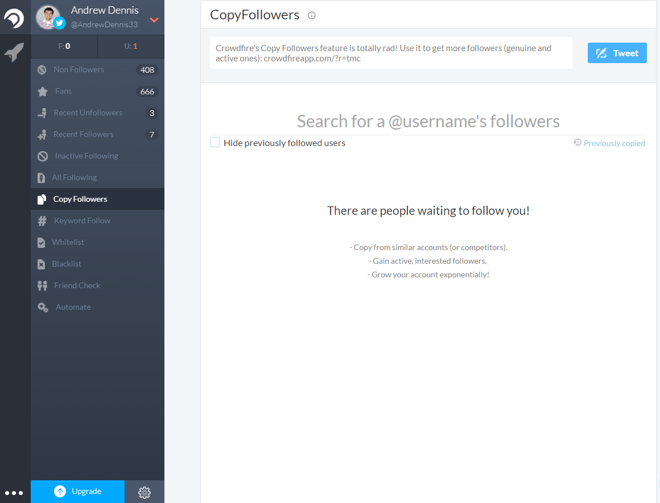Image resolution: width=660 pixels, height=503 pixels.
Task: Click the U: 1 unfollow counter
Action: point(131,46)
